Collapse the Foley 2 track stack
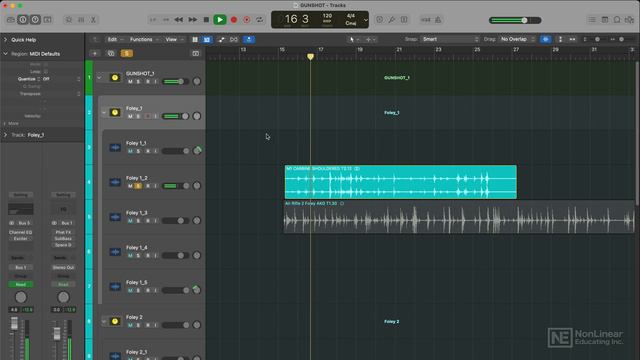This screenshot has width=640, height=360. (x=104, y=321)
